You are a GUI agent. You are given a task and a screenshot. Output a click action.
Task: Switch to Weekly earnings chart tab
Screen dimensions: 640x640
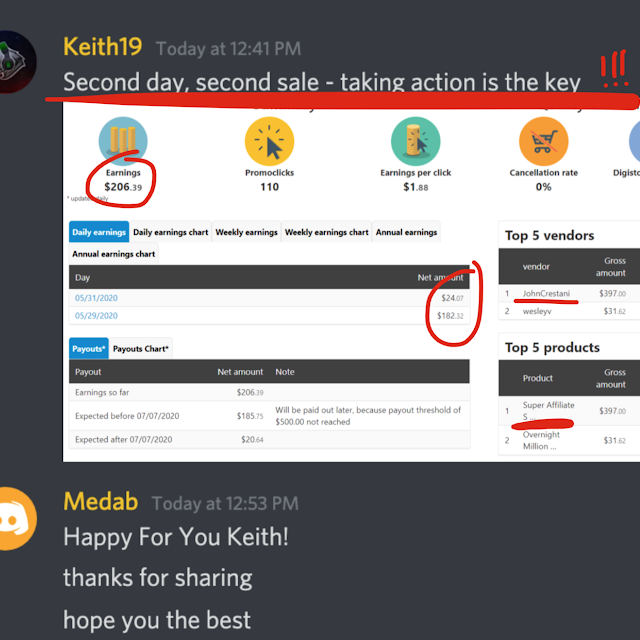pos(327,232)
